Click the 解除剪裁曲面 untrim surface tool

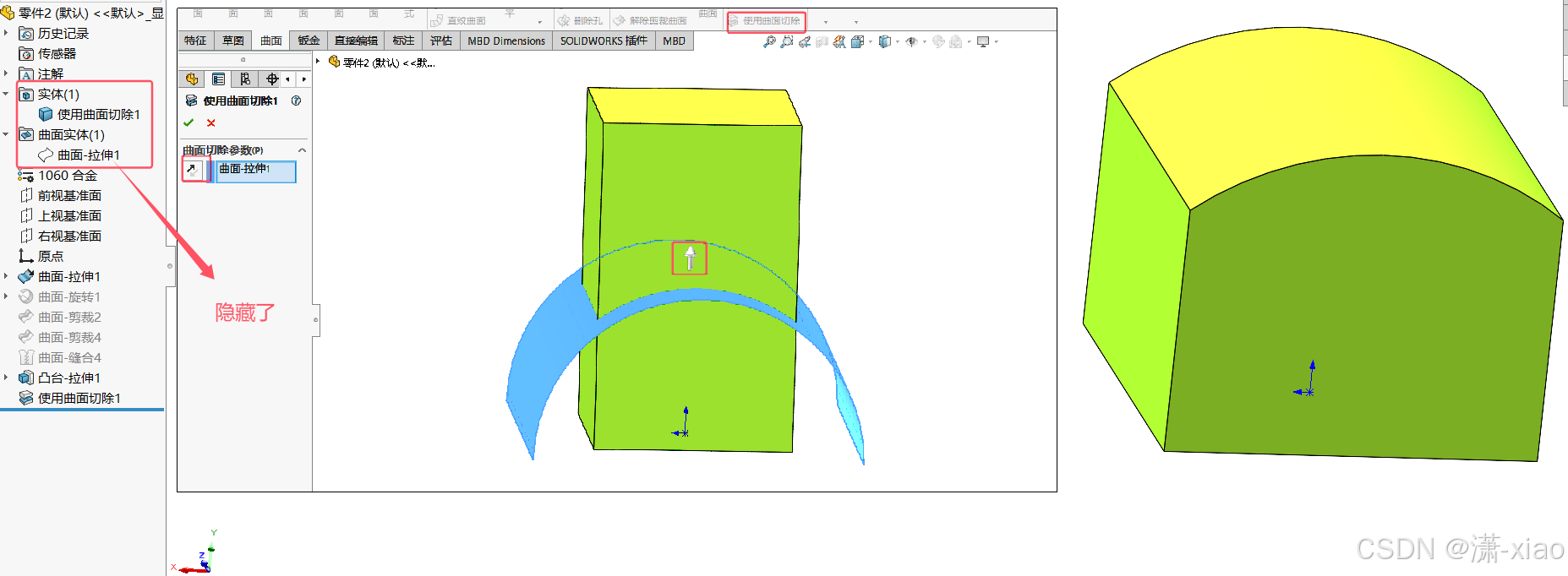(650, 20)
